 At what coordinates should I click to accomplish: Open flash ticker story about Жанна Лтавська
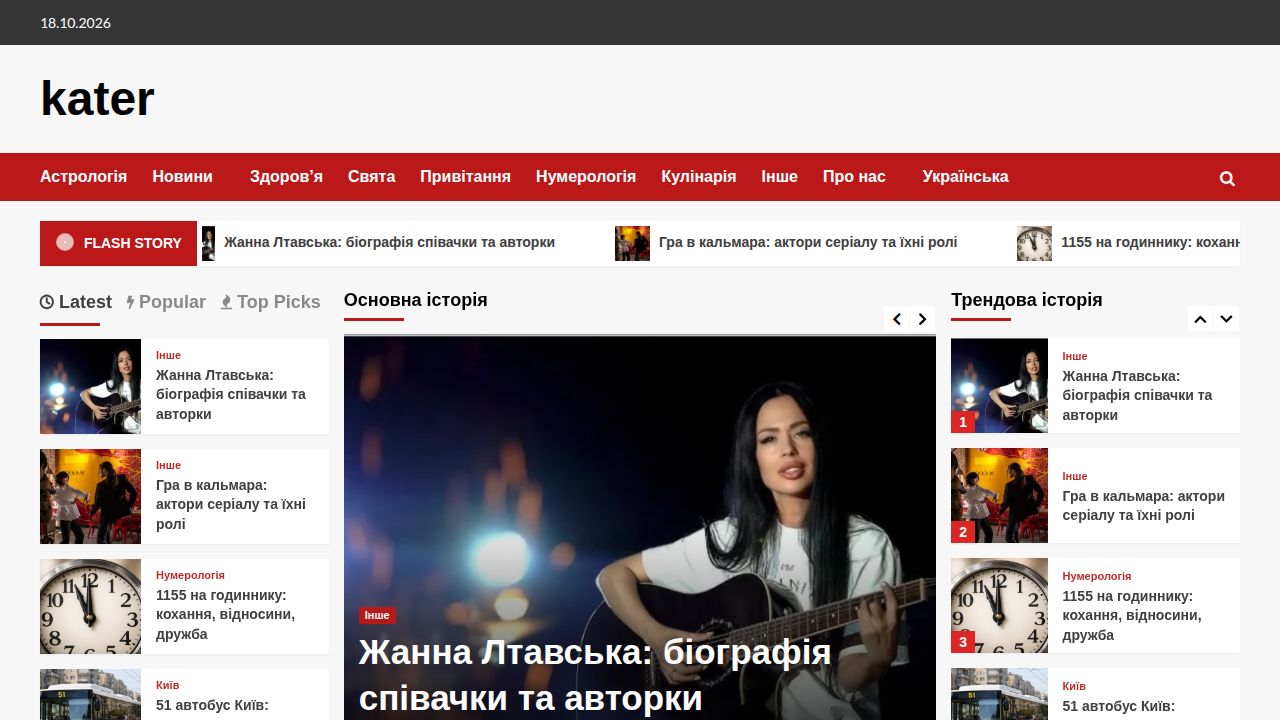coord(389,242)
